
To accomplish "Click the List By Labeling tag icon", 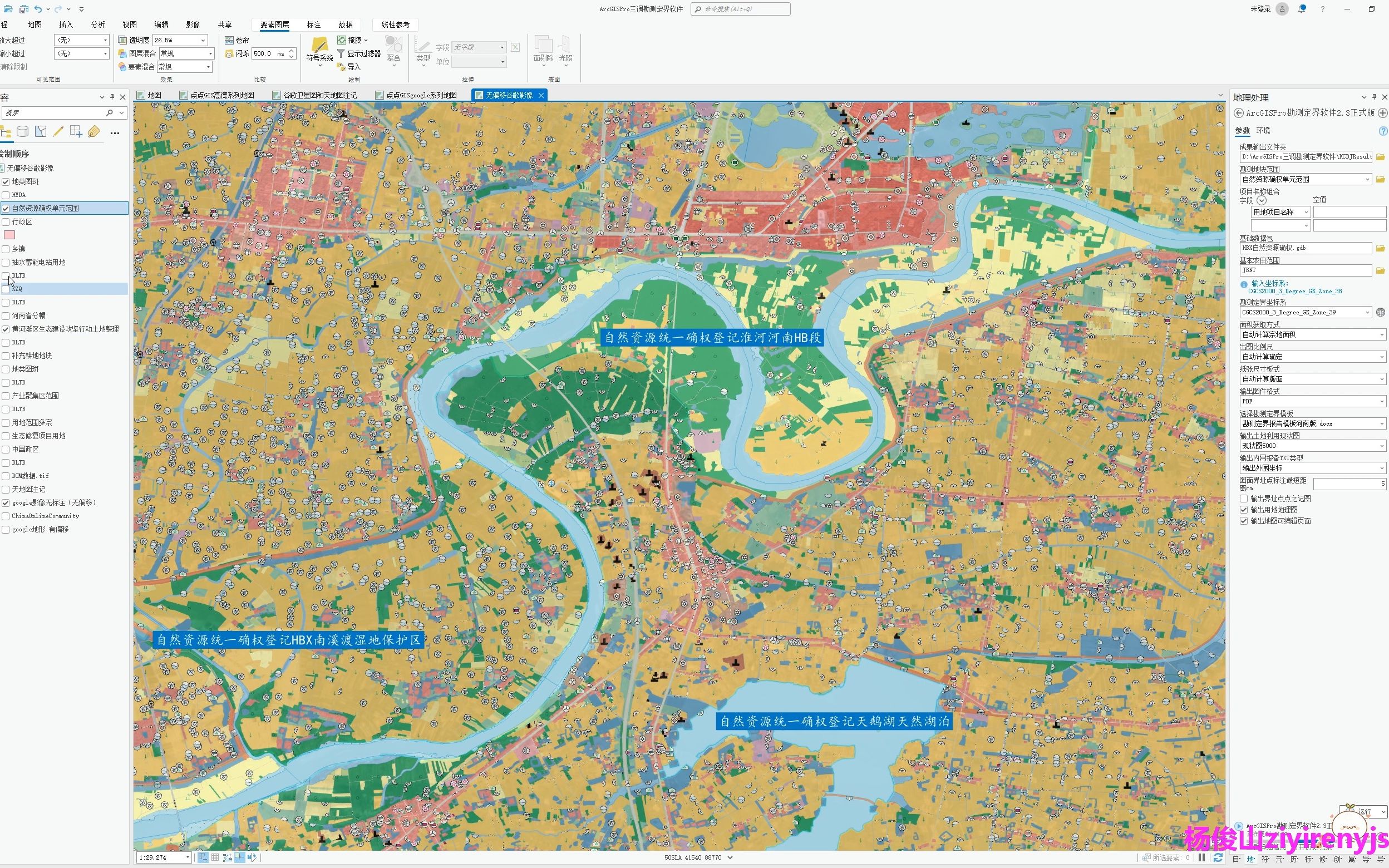I will pyautogui.click(x=94, y=131).
